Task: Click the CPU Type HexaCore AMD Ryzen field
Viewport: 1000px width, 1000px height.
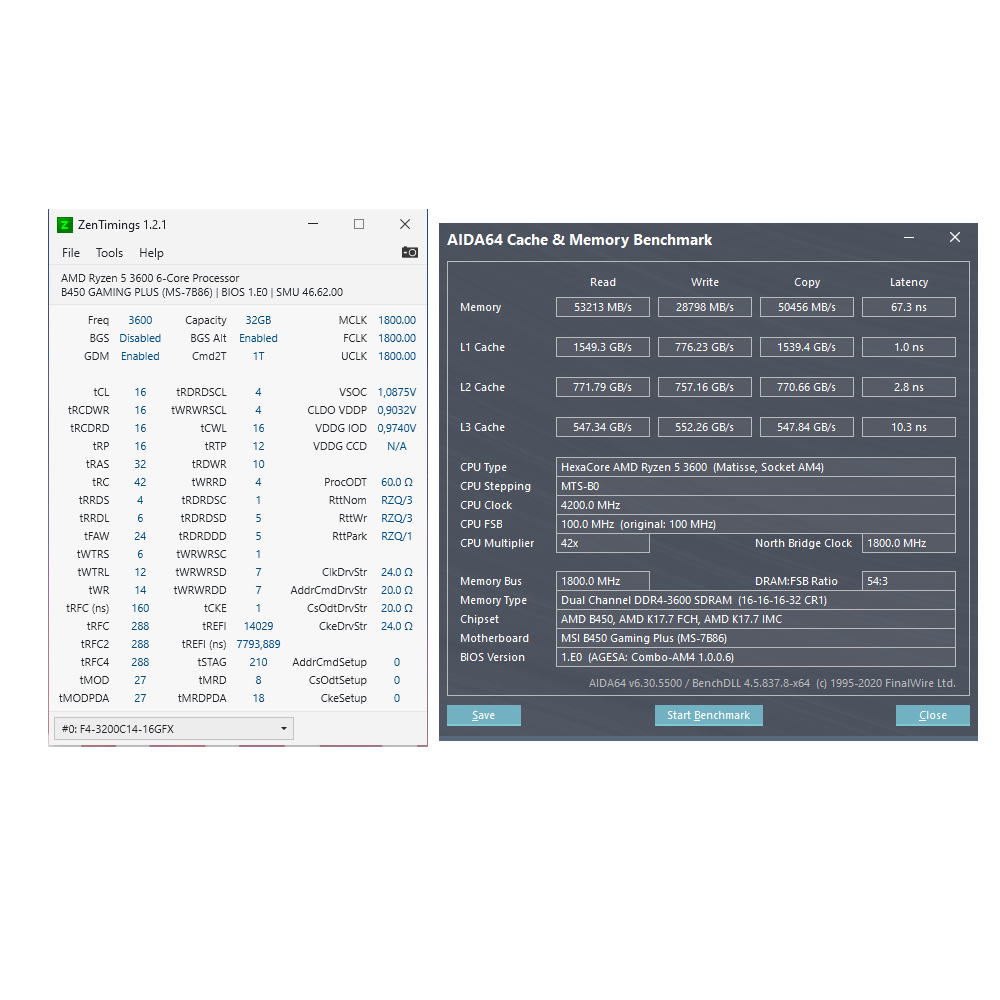Action: point(756,467)
